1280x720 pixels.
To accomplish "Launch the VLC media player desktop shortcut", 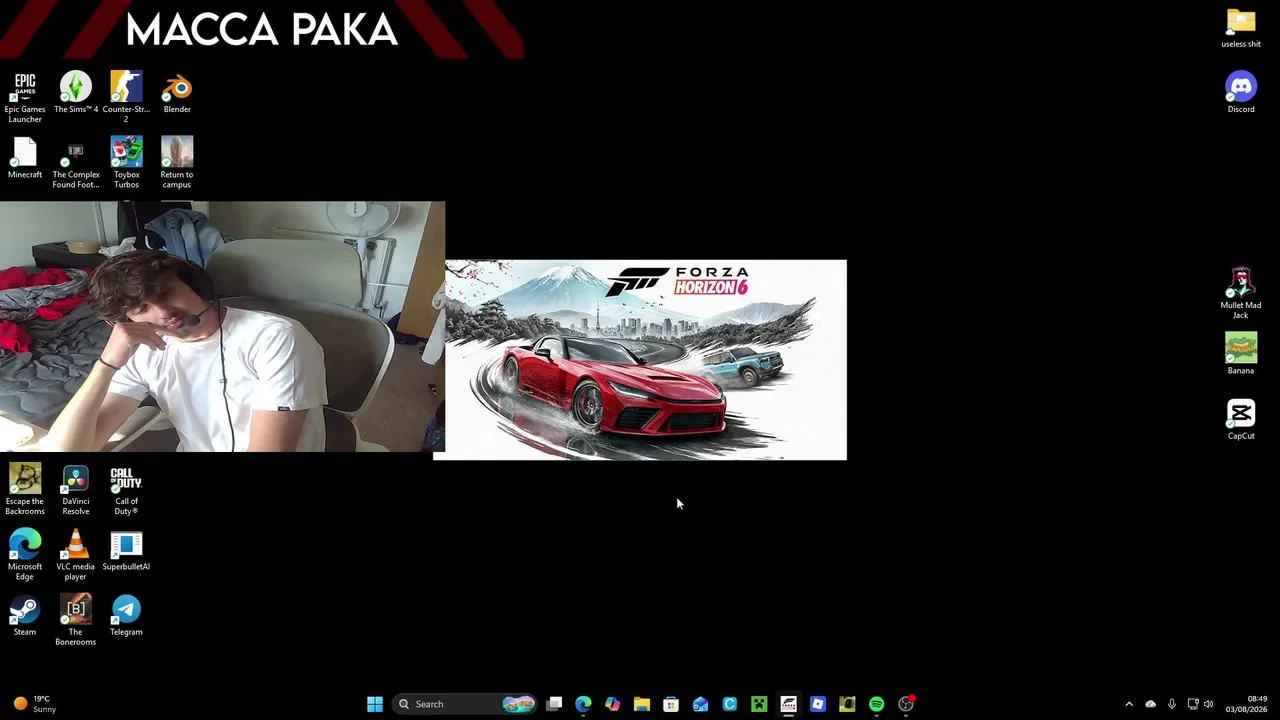I will pyautogui.click(x=76, y=555).
